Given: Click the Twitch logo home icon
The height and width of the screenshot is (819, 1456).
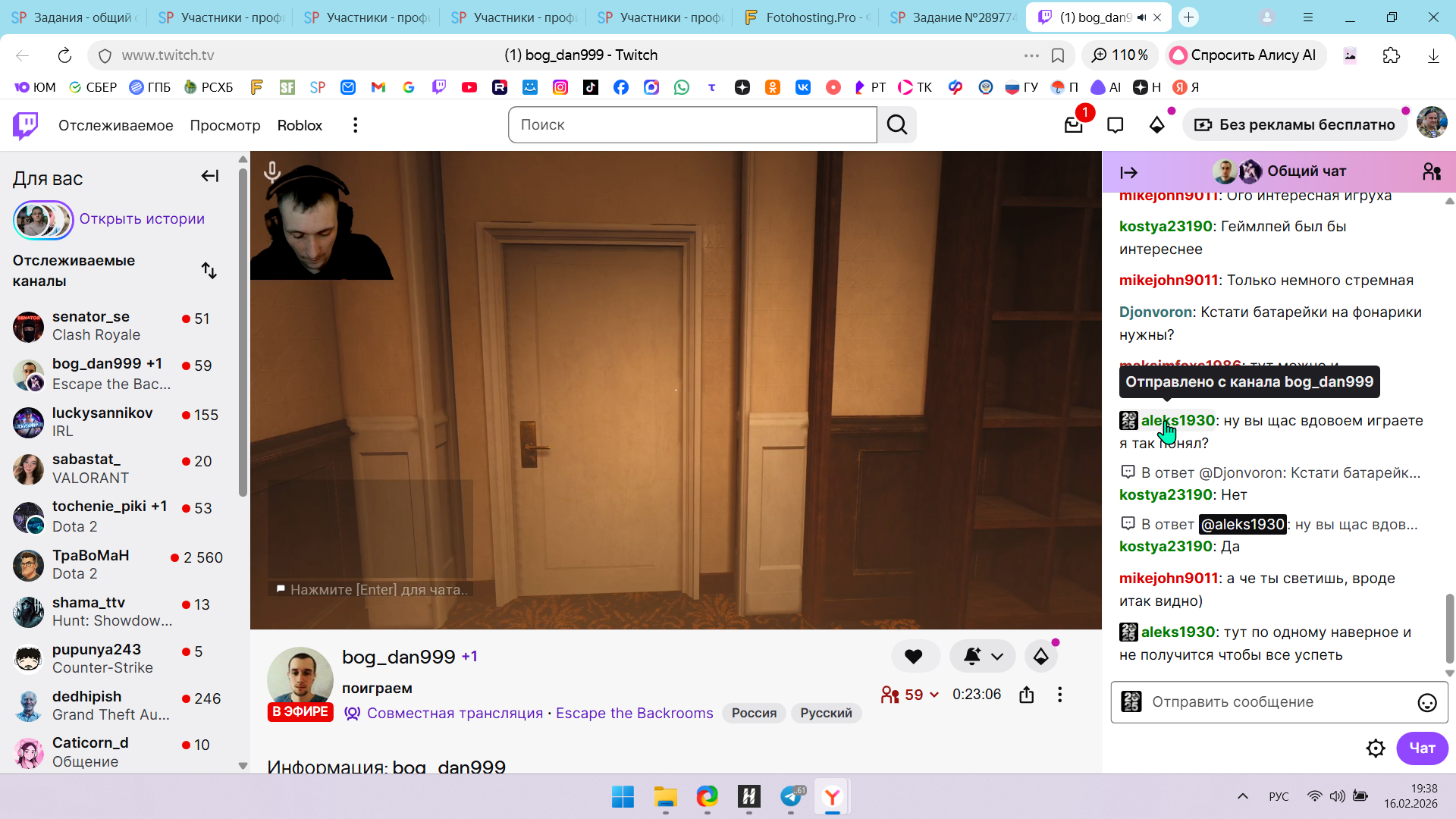Looking at the screenshot, I should point(26,125).
